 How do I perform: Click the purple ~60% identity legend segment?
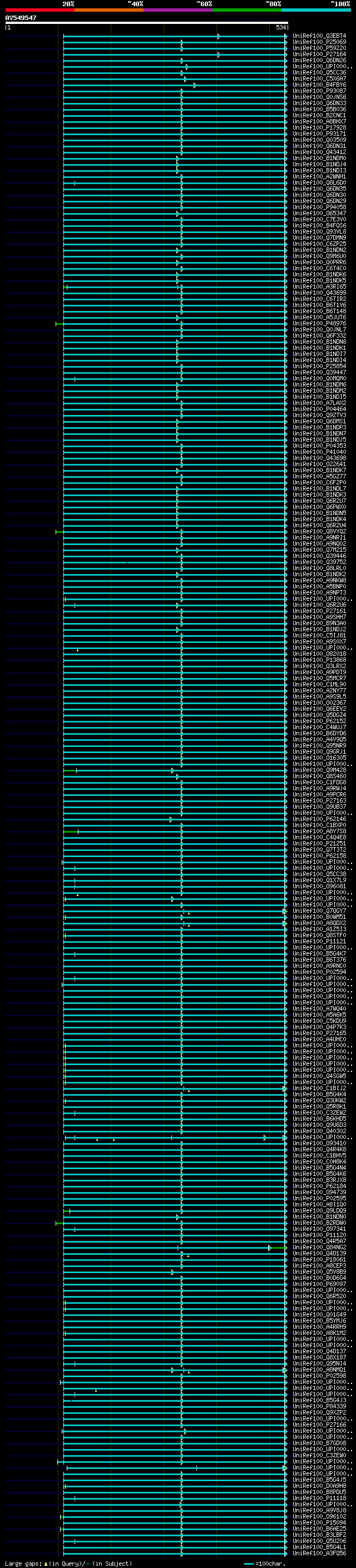(x=179, y=10)
